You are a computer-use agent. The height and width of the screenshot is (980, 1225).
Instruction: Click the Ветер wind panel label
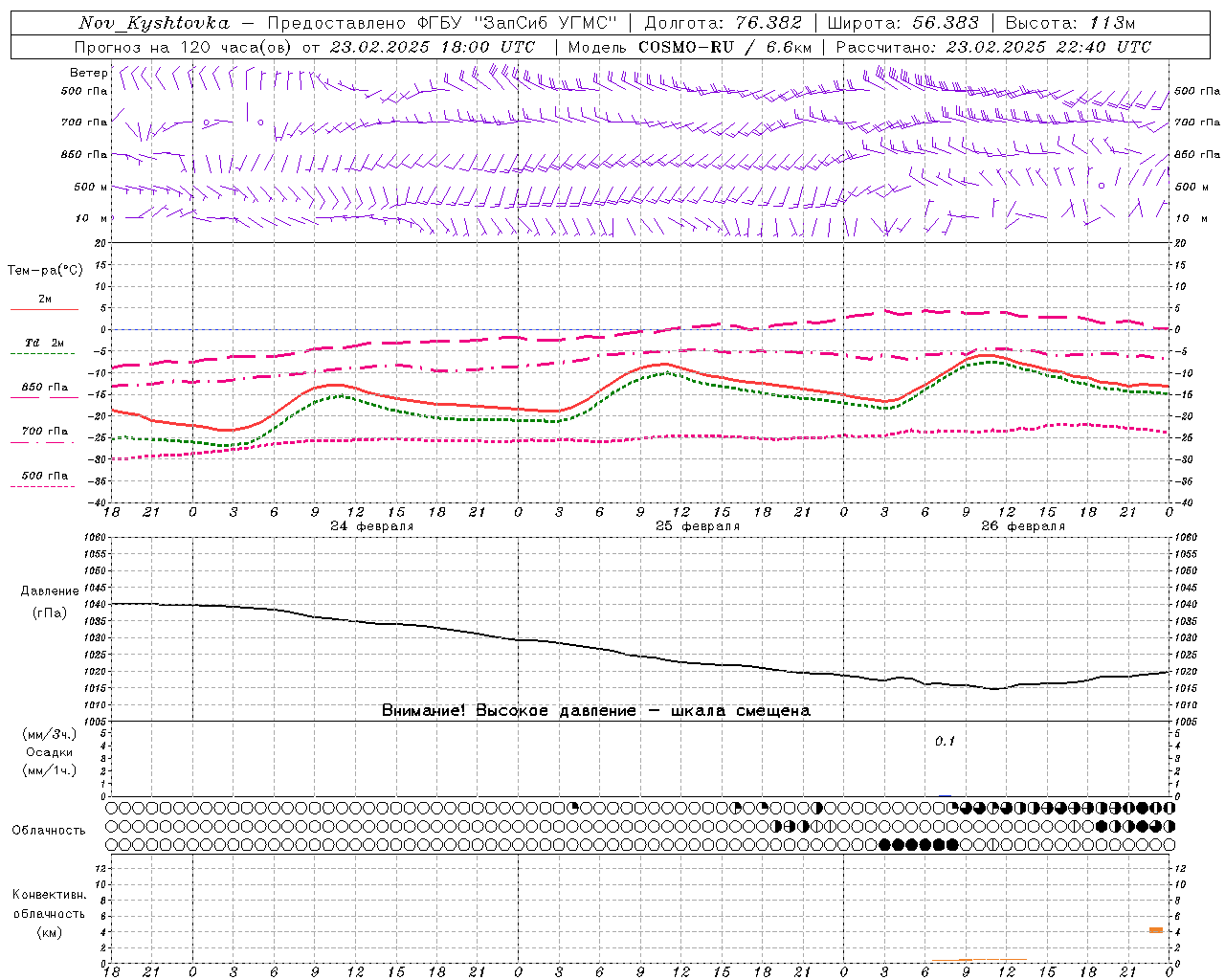(88, 73)
